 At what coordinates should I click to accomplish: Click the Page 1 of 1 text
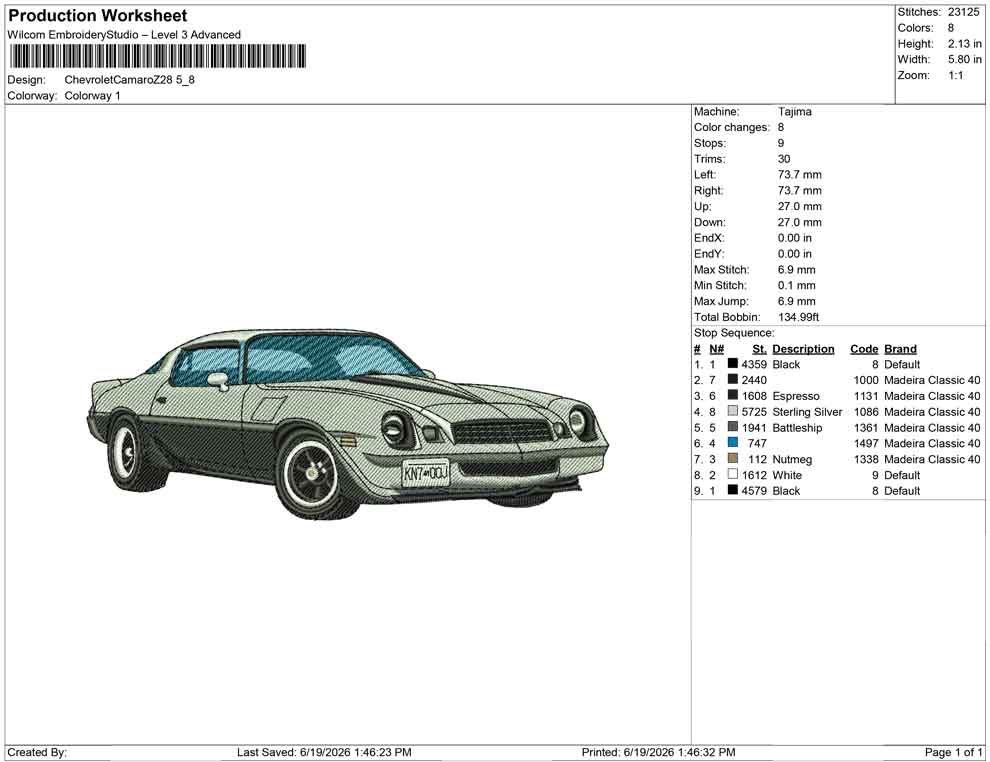[x=953, y=752]
